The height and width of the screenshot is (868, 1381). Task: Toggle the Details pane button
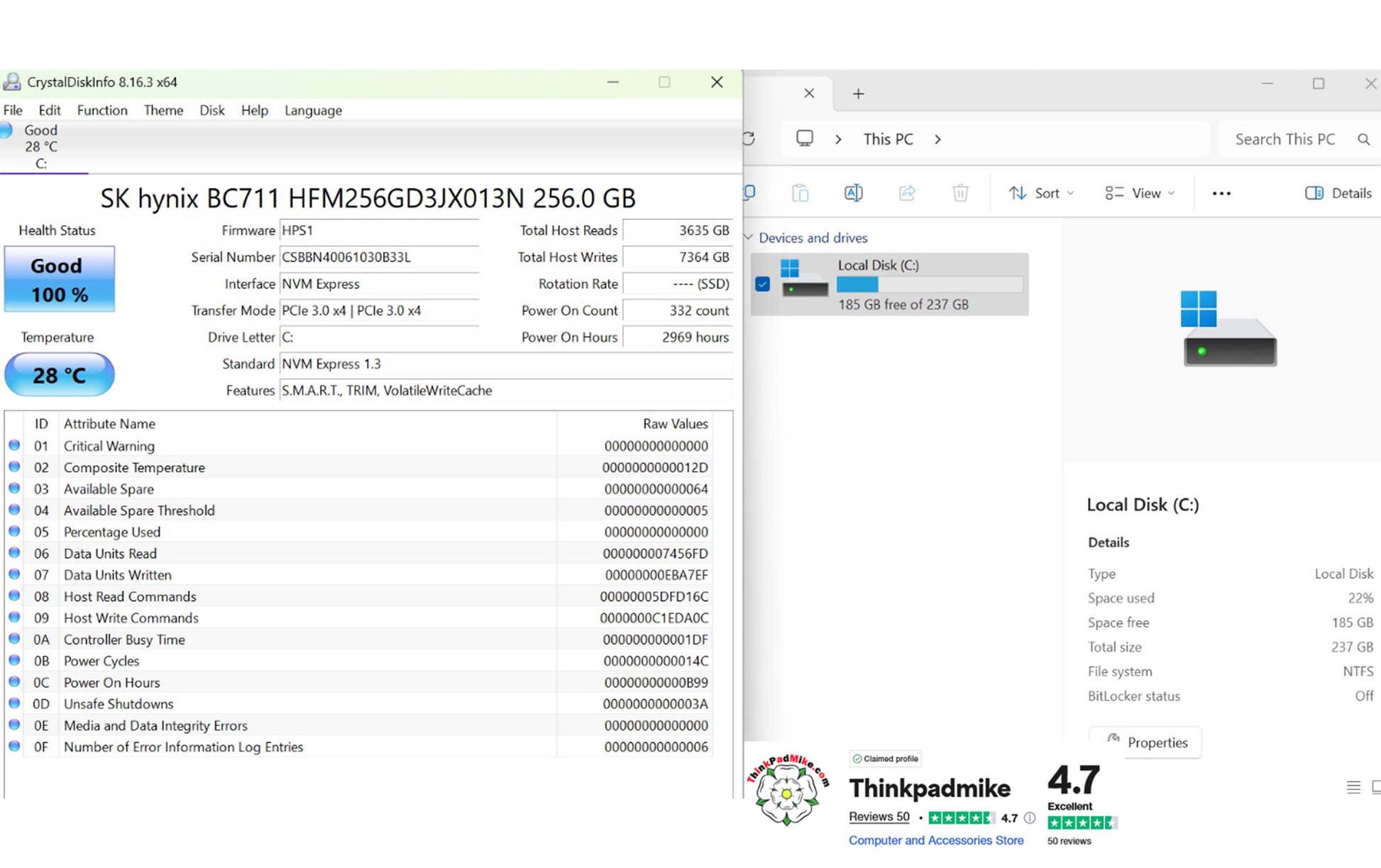[1338, 193]
